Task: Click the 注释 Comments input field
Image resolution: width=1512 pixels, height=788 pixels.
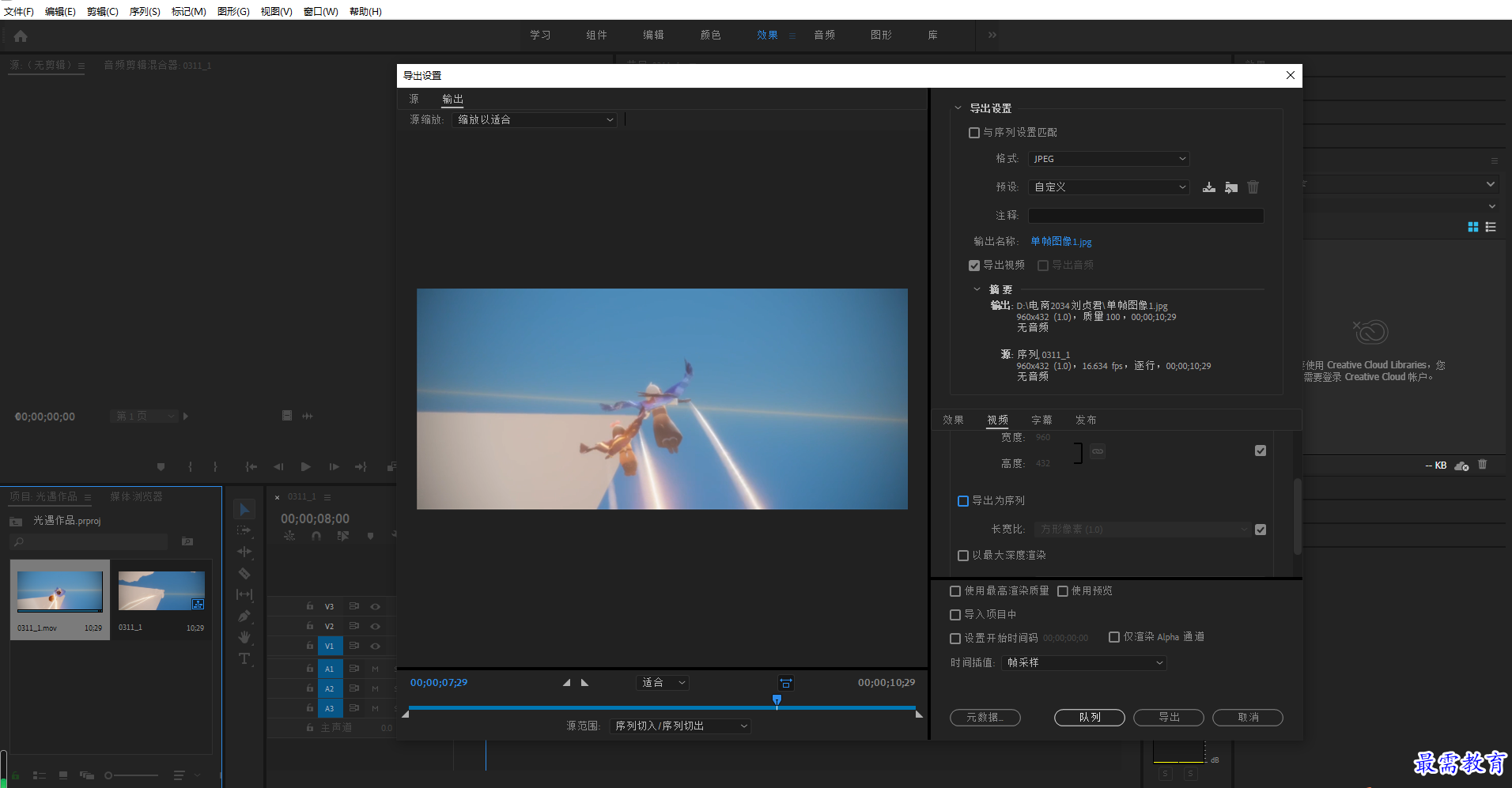Action: coord(1146,216)
